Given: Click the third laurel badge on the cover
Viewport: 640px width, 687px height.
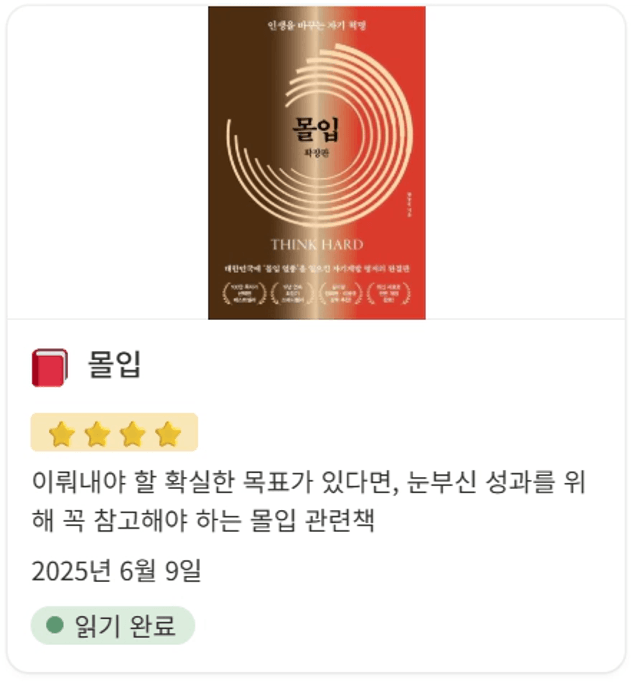Looking at the screenshot, I should point(340,294).
